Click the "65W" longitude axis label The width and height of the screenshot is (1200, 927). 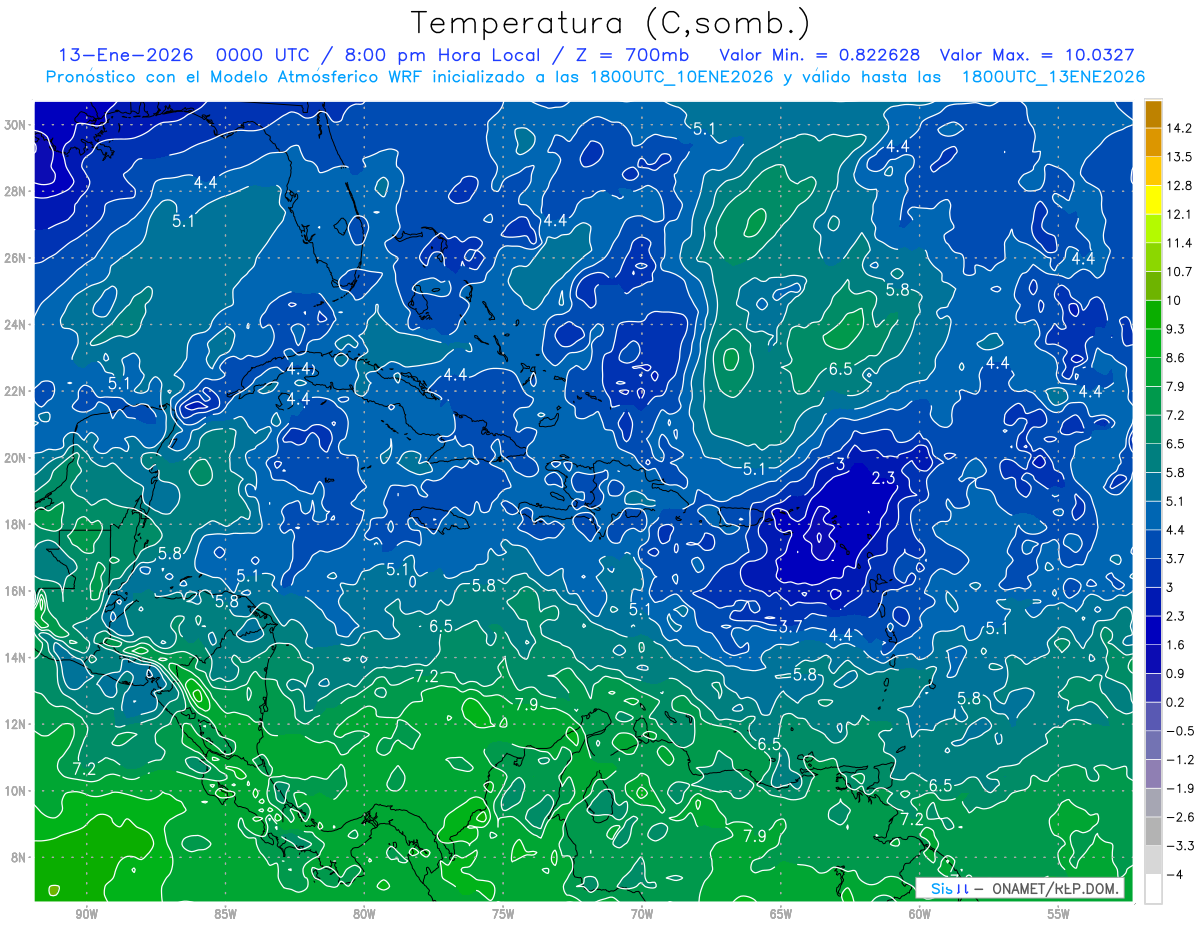coord(781,914)
